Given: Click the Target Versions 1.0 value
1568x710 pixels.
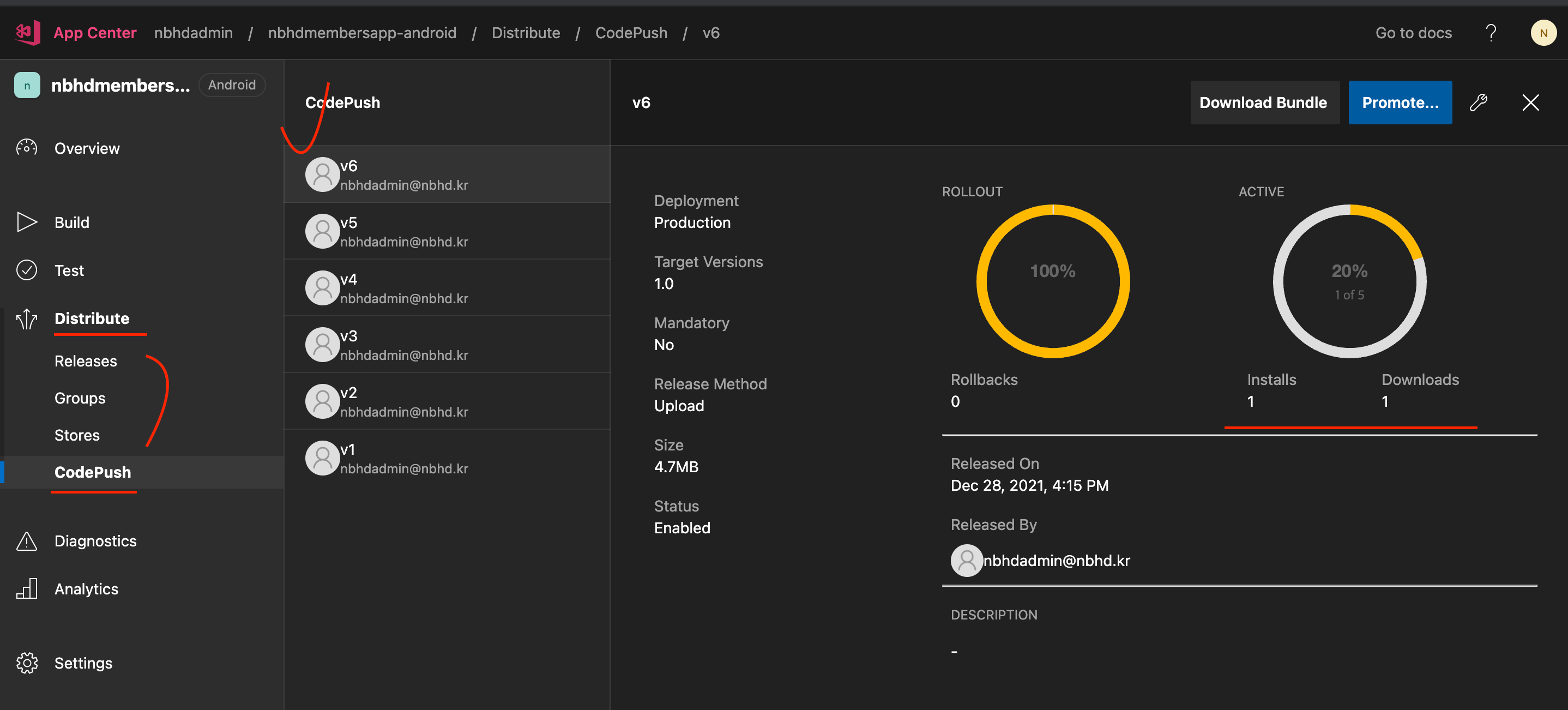Looking at the screenshot, I should [x=664, y=284].
